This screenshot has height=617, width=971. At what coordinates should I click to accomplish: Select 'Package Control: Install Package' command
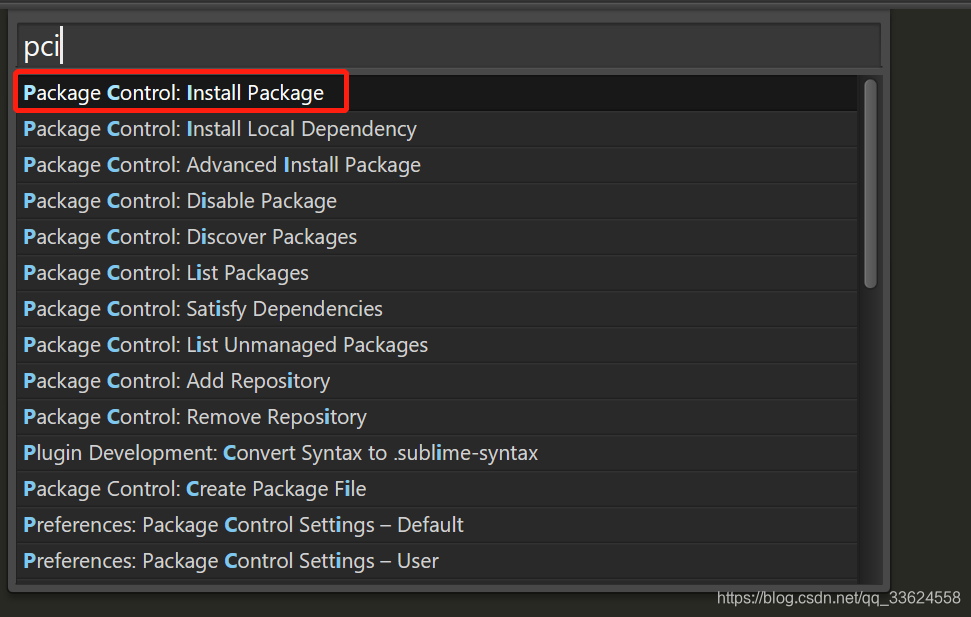coord(437,93)
